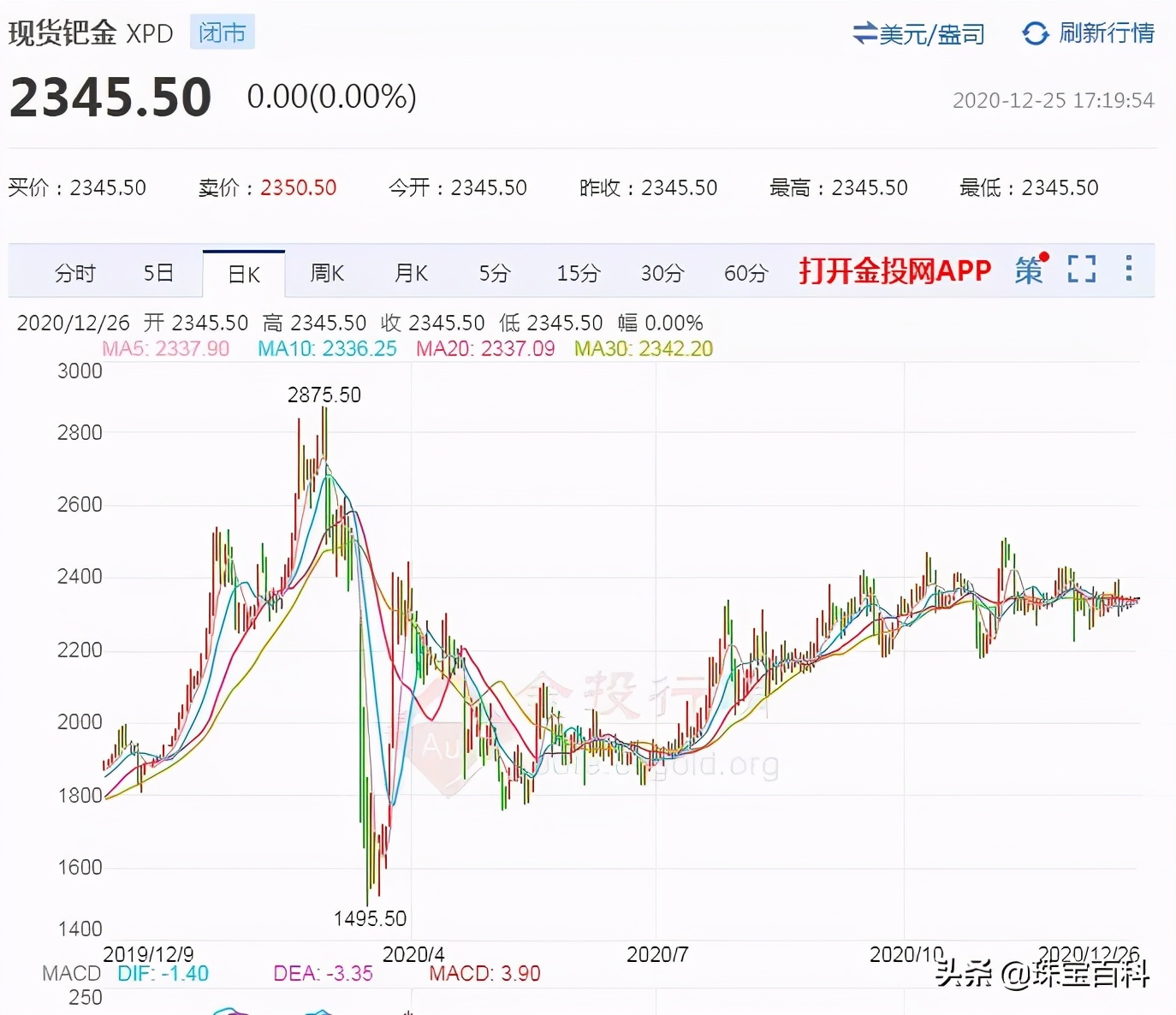Enter fullscreen using the expand brackets icon
The height and width of the screenshot is (1015, 1176).
click(x=1082, y=270)
